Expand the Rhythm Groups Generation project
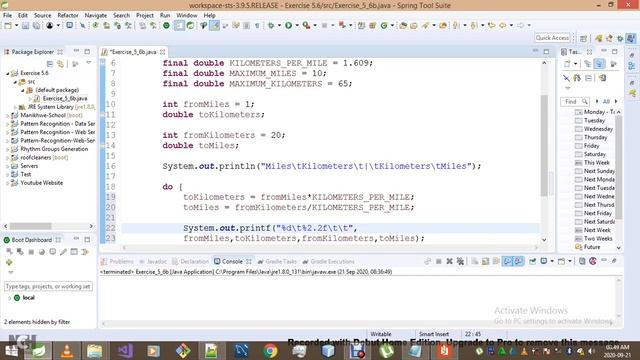Viewport: 640px width, 360px height. [x=8, y=149]
